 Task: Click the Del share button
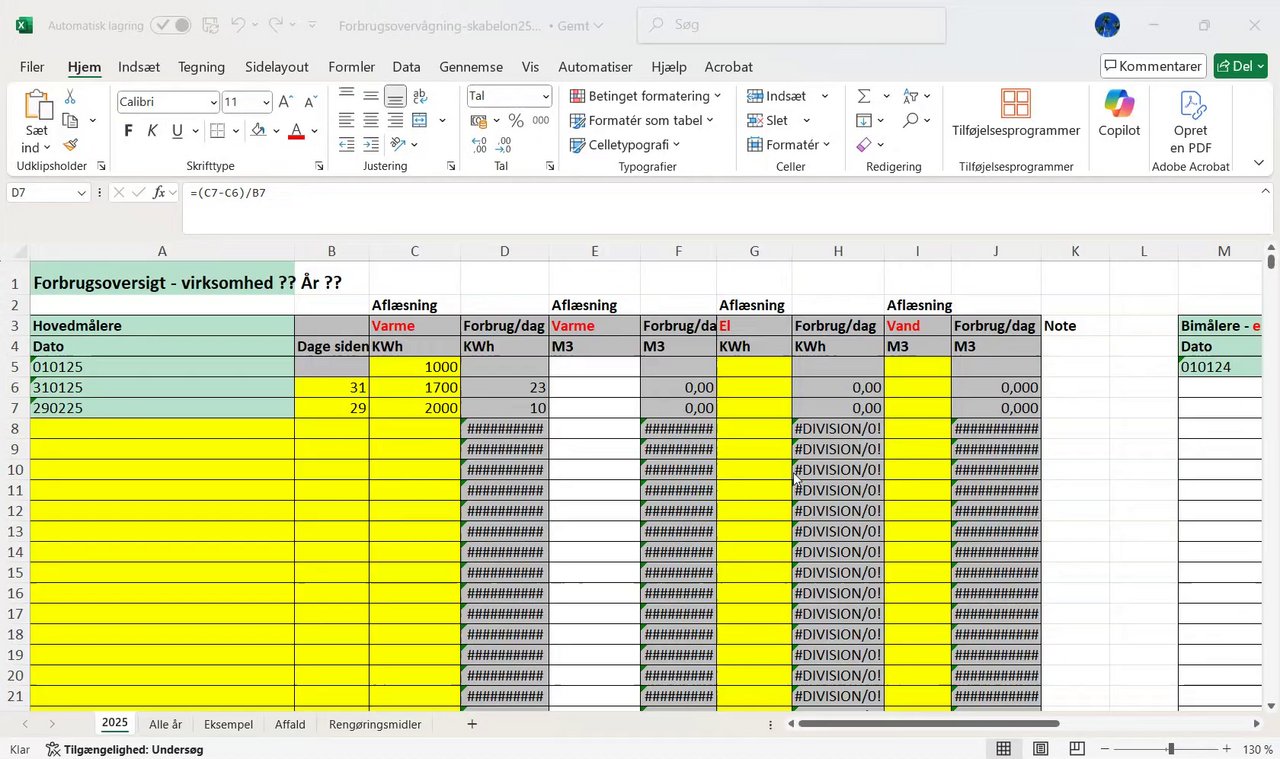1240,66
